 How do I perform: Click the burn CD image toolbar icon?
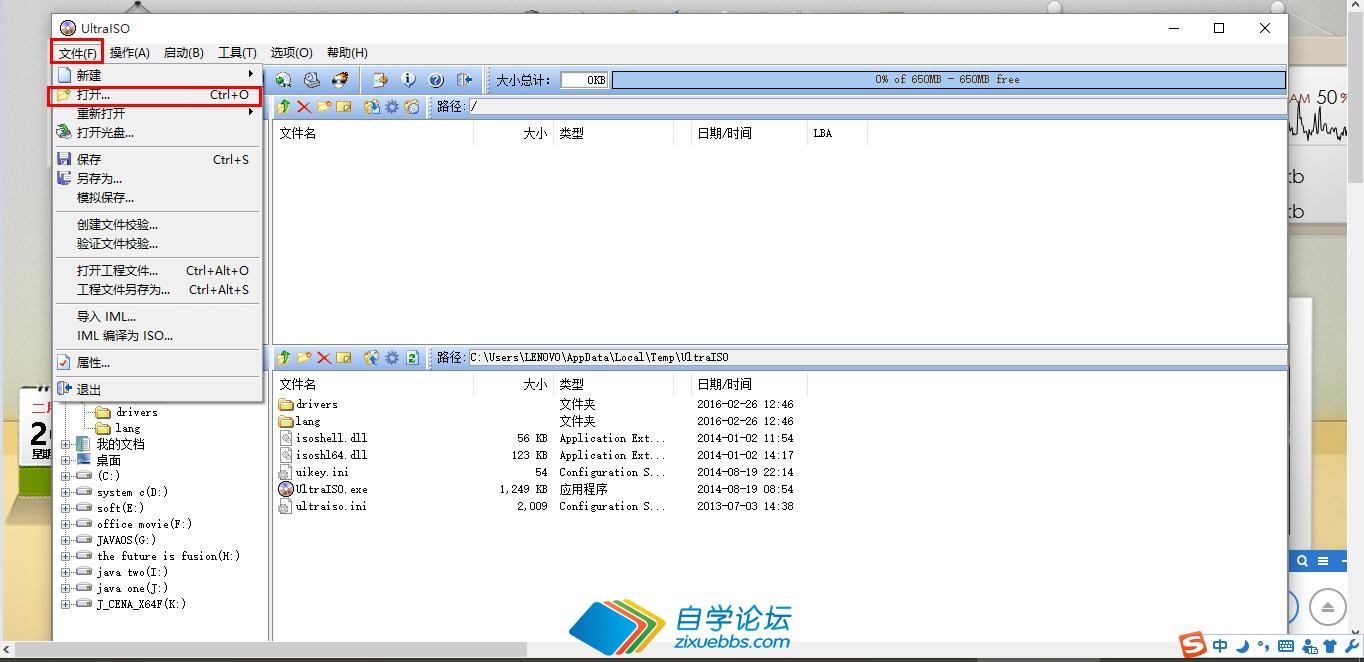click(x=340, y=80)
